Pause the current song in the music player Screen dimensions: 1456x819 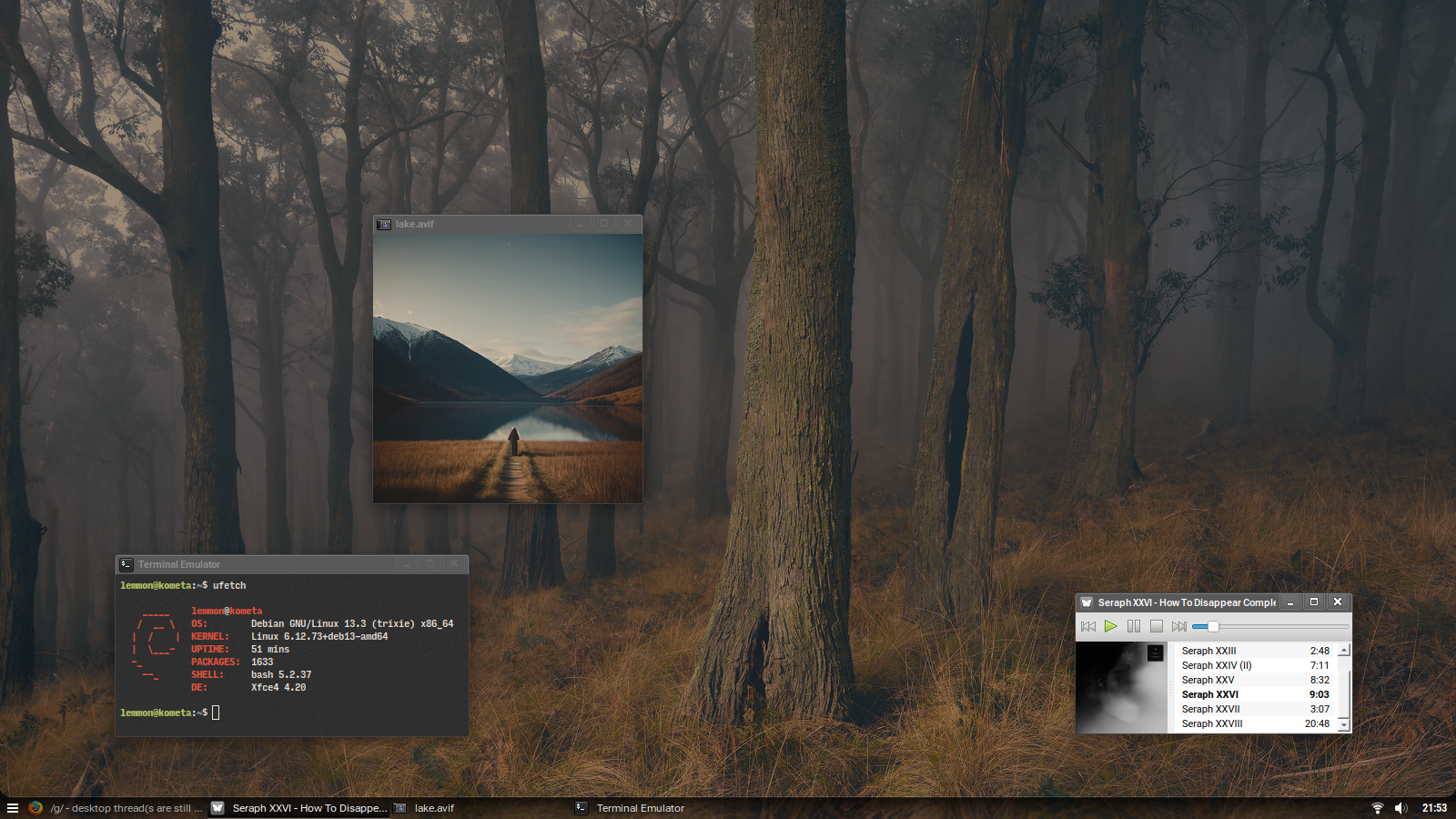pos(1134,626)
